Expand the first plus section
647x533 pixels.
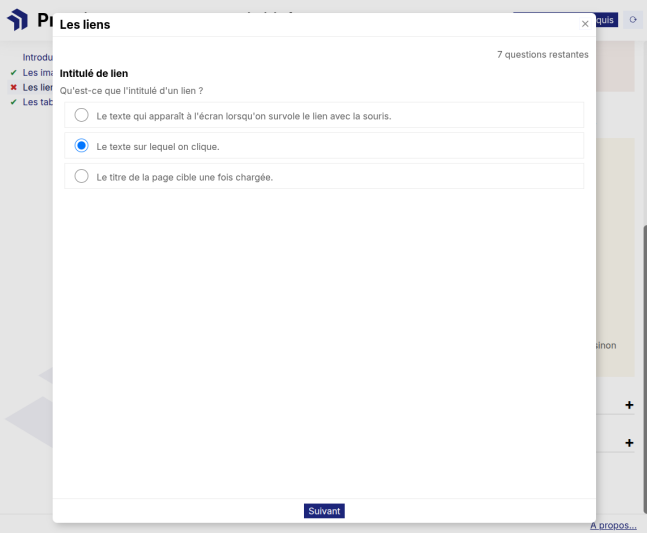pos(629,405)
